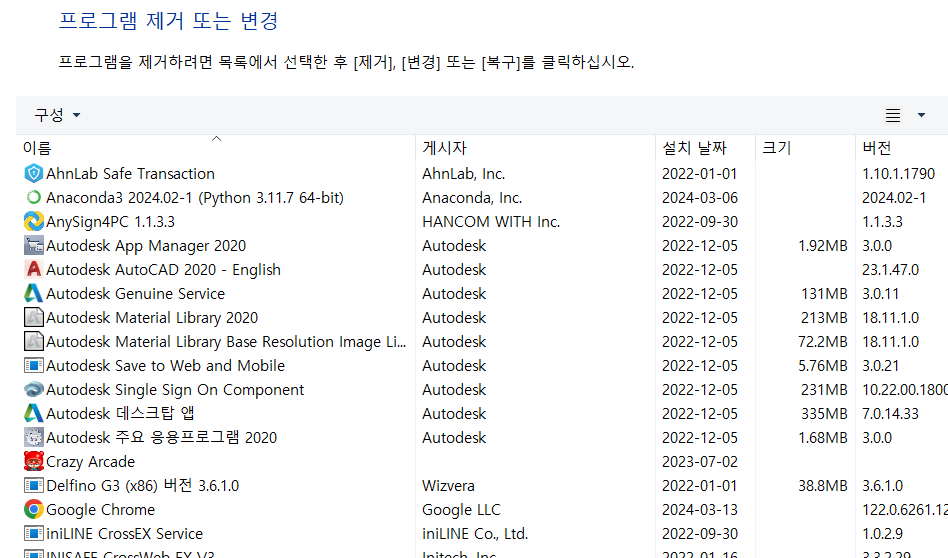Click the Delfino G3 program icon
The width and height of the screenshot is (948, 558).
pyautogui.click(x=33, y=485)
